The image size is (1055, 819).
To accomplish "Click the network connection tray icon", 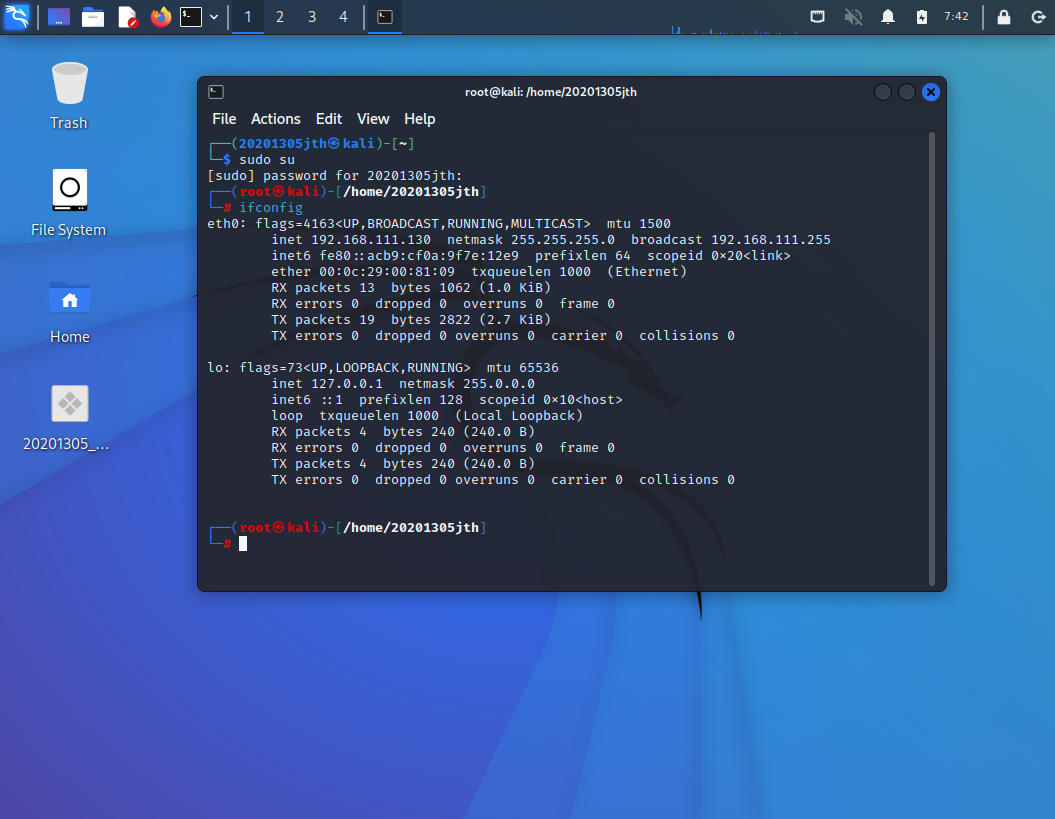I will (817, 17).
